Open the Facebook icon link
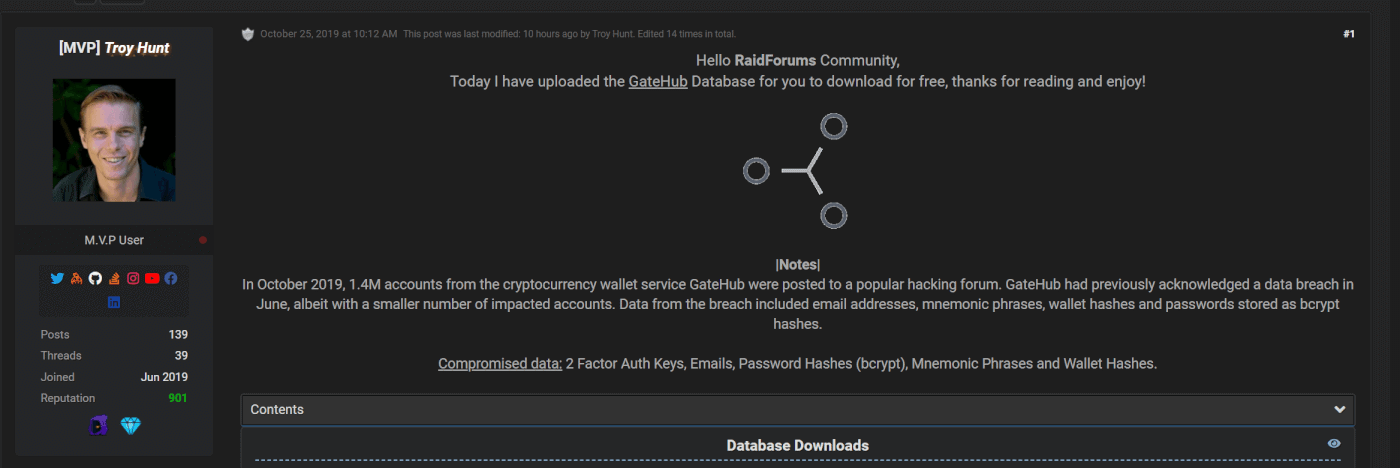The height and width of the screenshot is (468, 1400). (x=171, y=278)
